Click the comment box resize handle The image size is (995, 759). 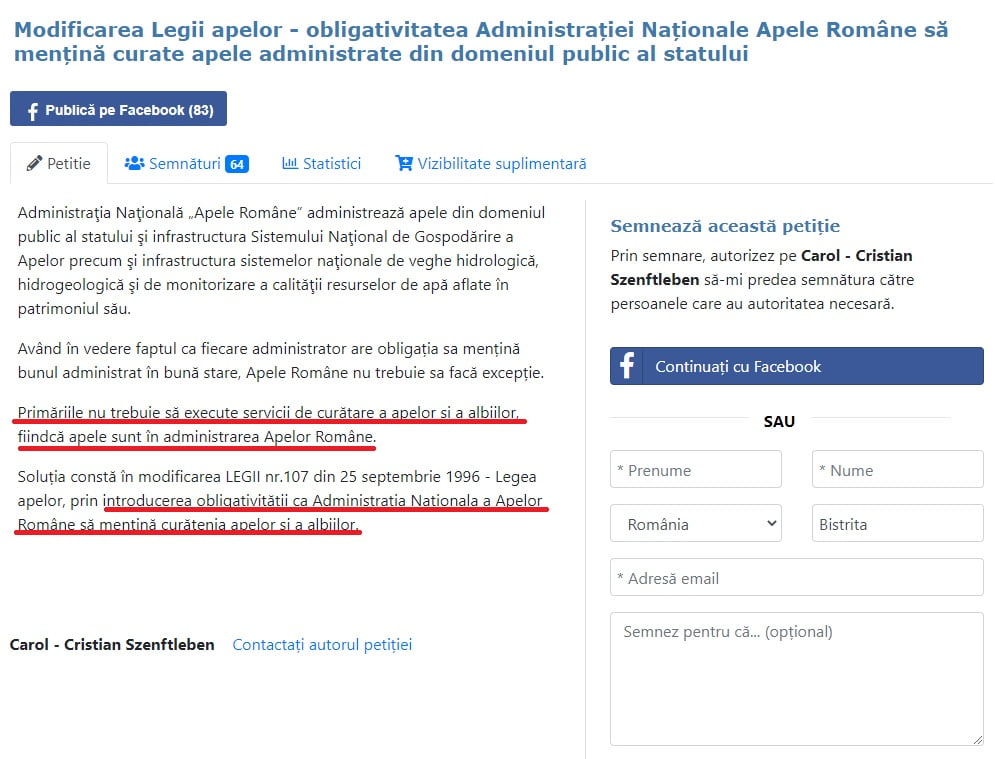[x=978, y=740]
